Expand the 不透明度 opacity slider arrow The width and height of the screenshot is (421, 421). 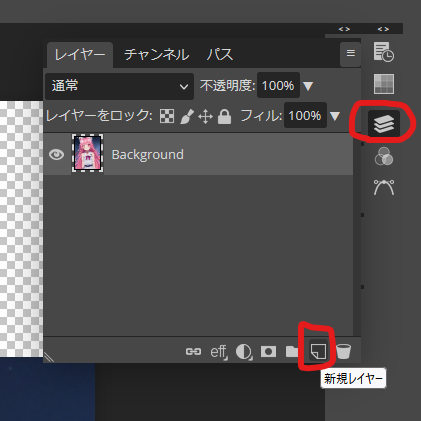(x=308, y=86)
